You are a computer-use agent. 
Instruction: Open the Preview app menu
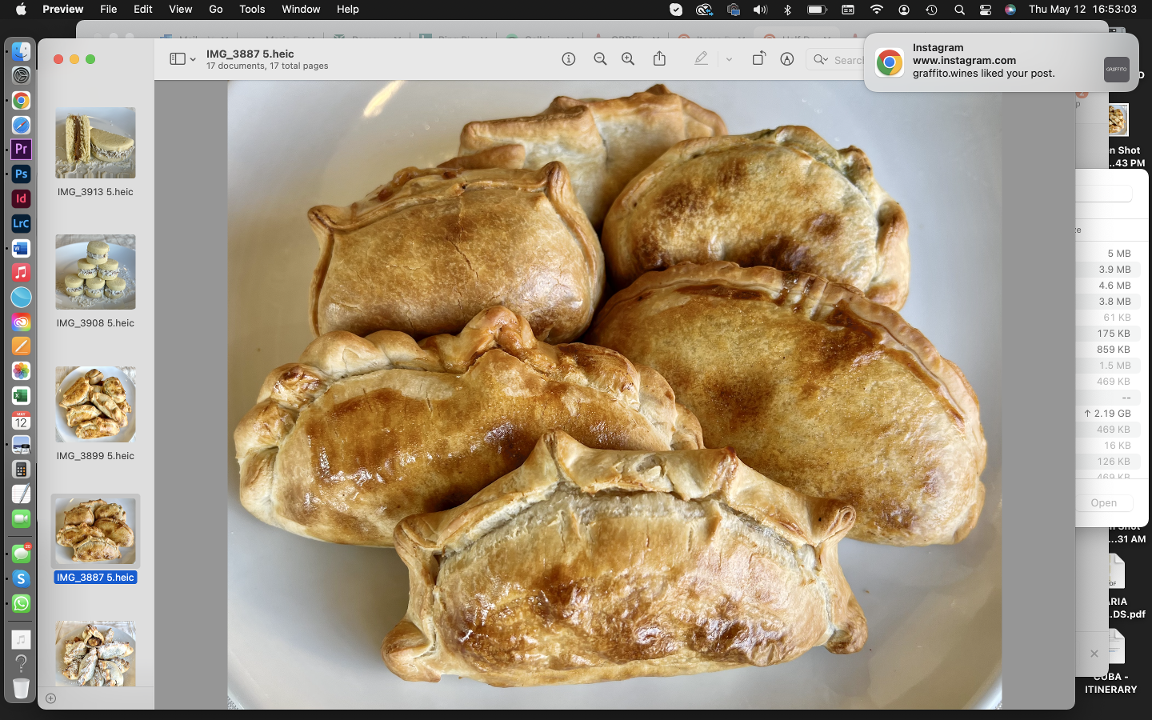(x=62, y=9)
